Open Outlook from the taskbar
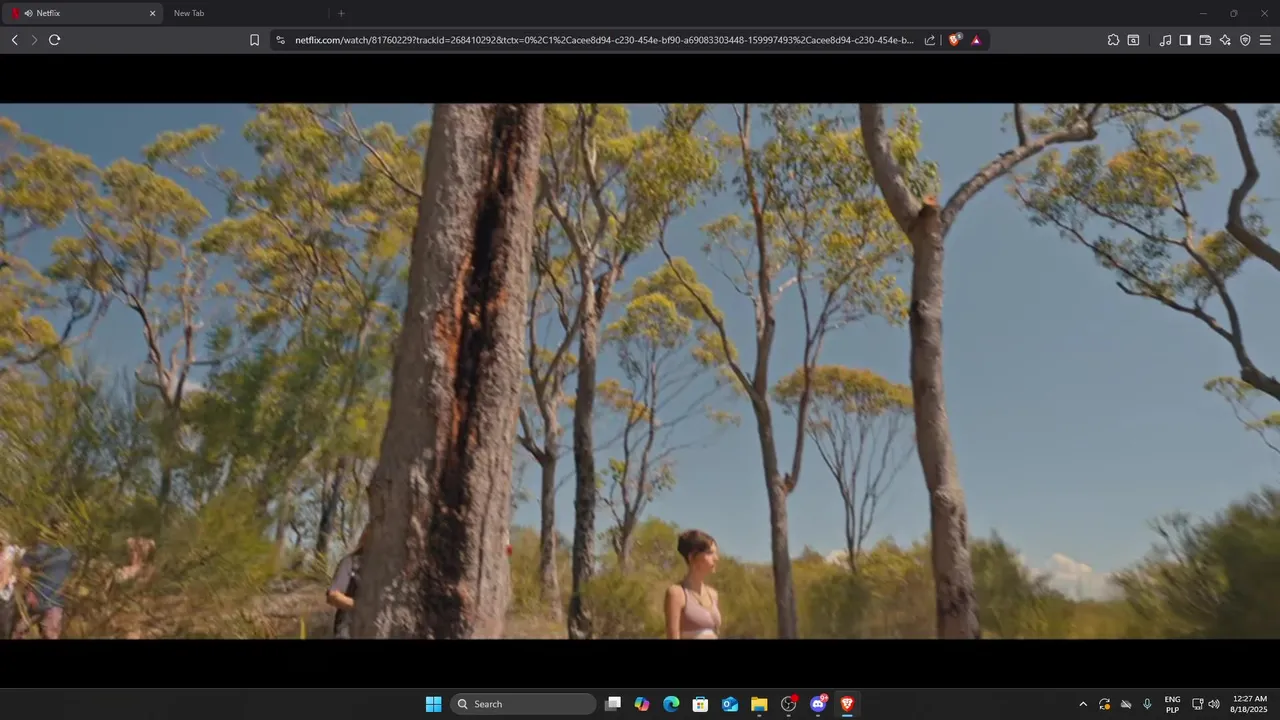The height and width of the screenshot is (720, 1280). [730, 704]
